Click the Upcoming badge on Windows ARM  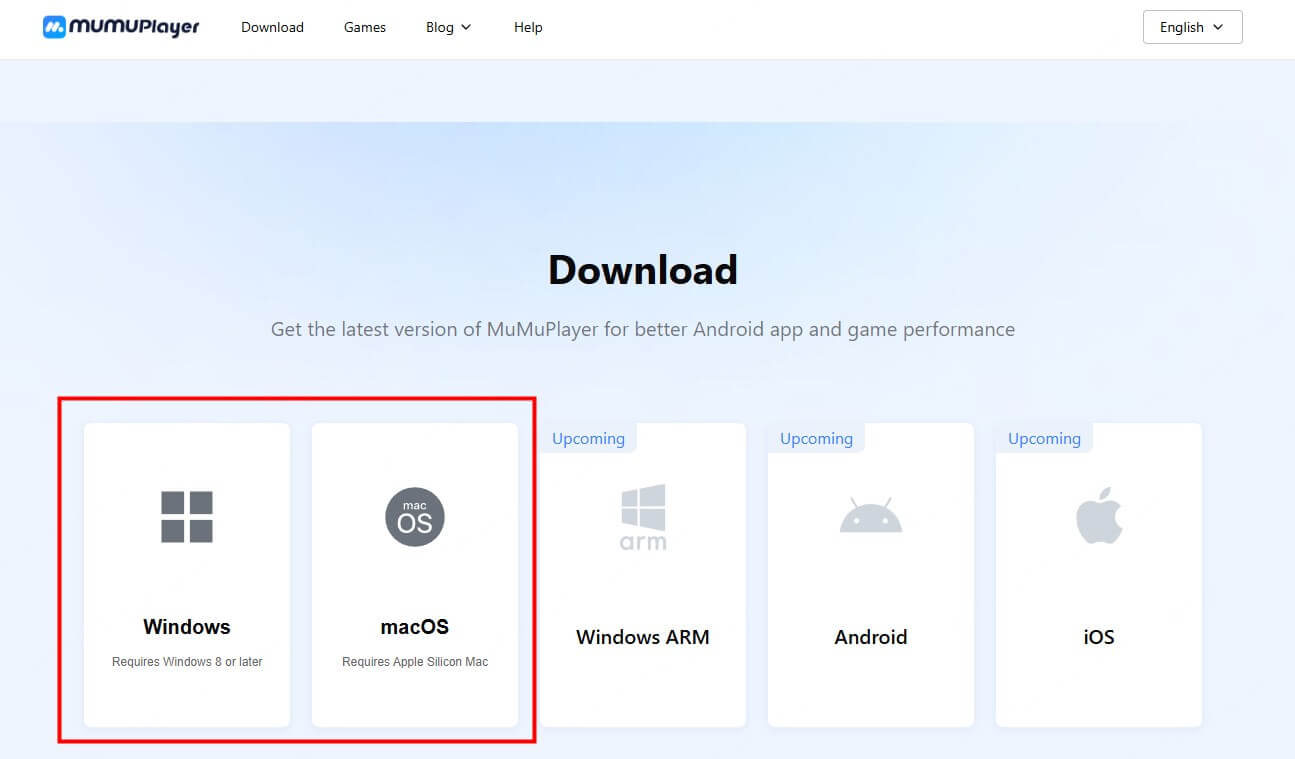point(588,438)
